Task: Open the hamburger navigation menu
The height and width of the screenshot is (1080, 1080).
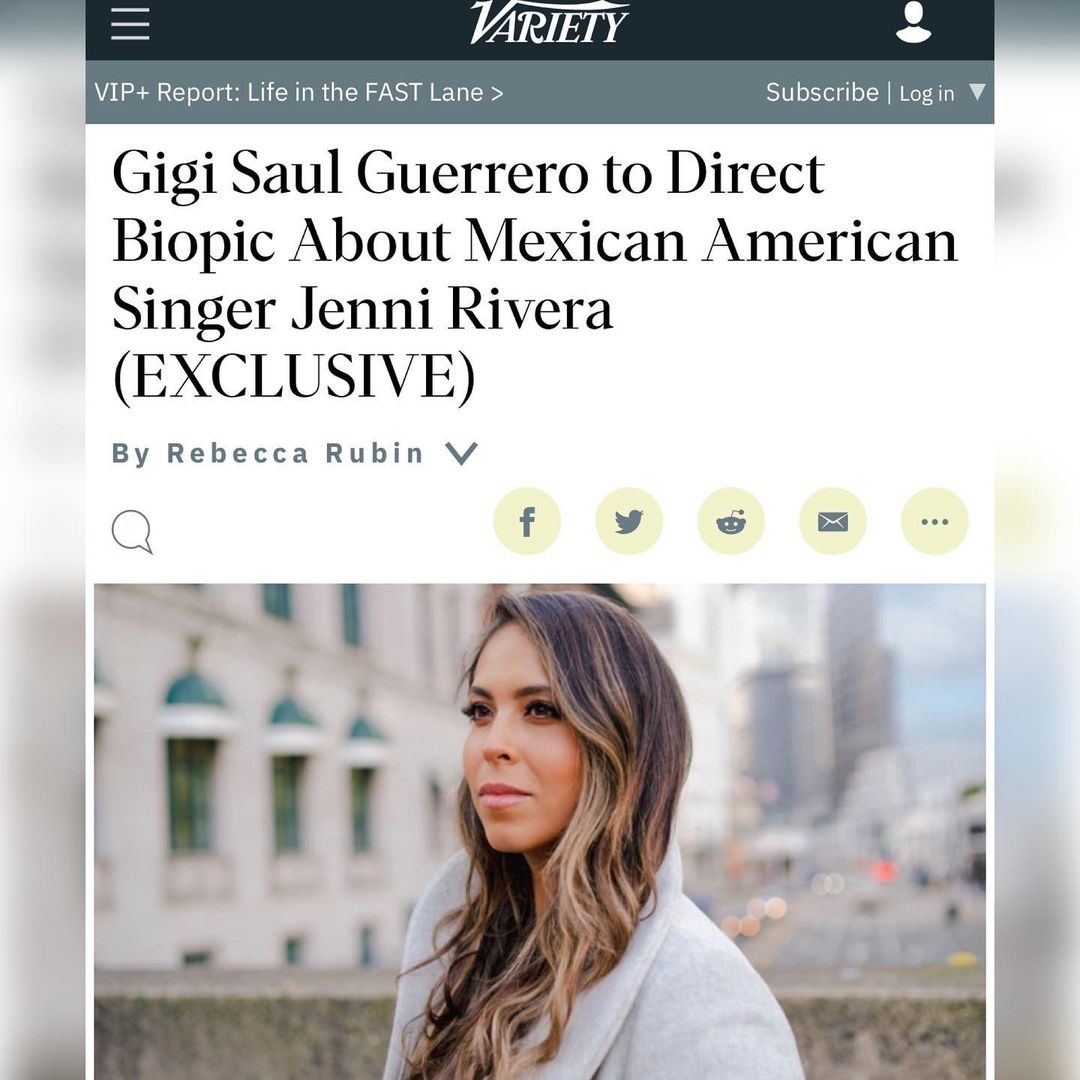Action: (130, 24)
